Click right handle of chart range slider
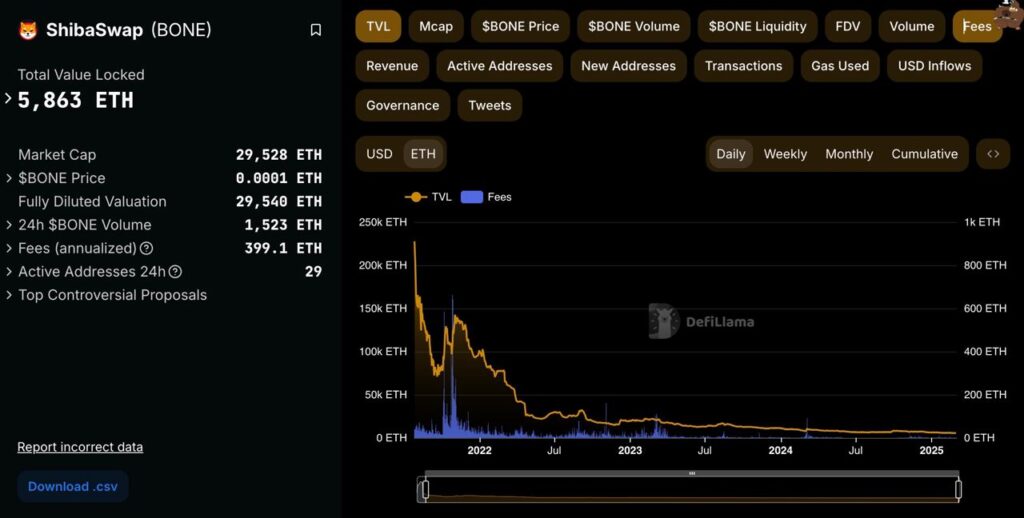This screenshot has height=518, width=1024. coord(959,489)
